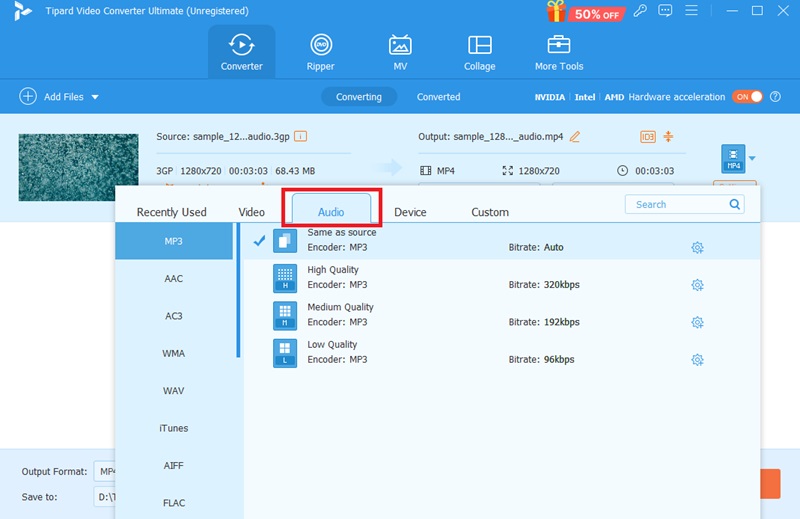Open settings gear for High Quality profile
Viewport: 800px width, 519px height.
[x=697, y=285]
